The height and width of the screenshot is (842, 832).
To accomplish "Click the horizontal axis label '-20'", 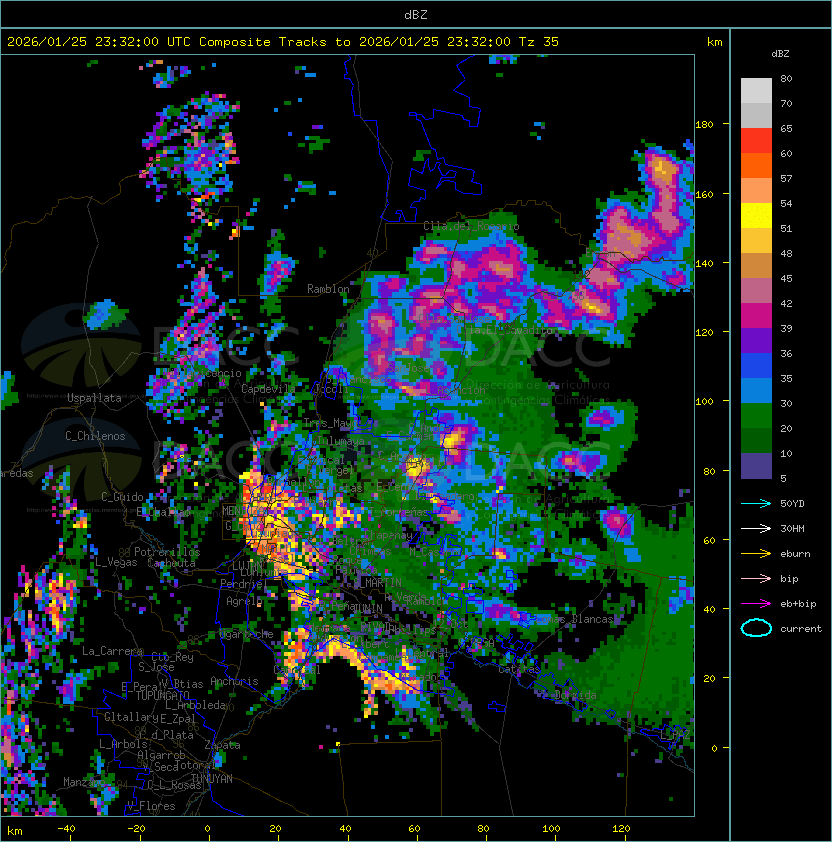I will coord(136,829).
